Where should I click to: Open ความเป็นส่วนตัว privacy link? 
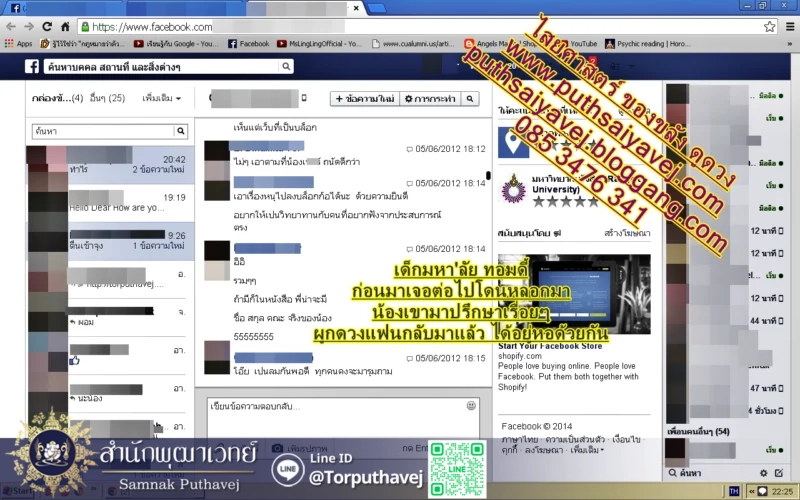575,439
